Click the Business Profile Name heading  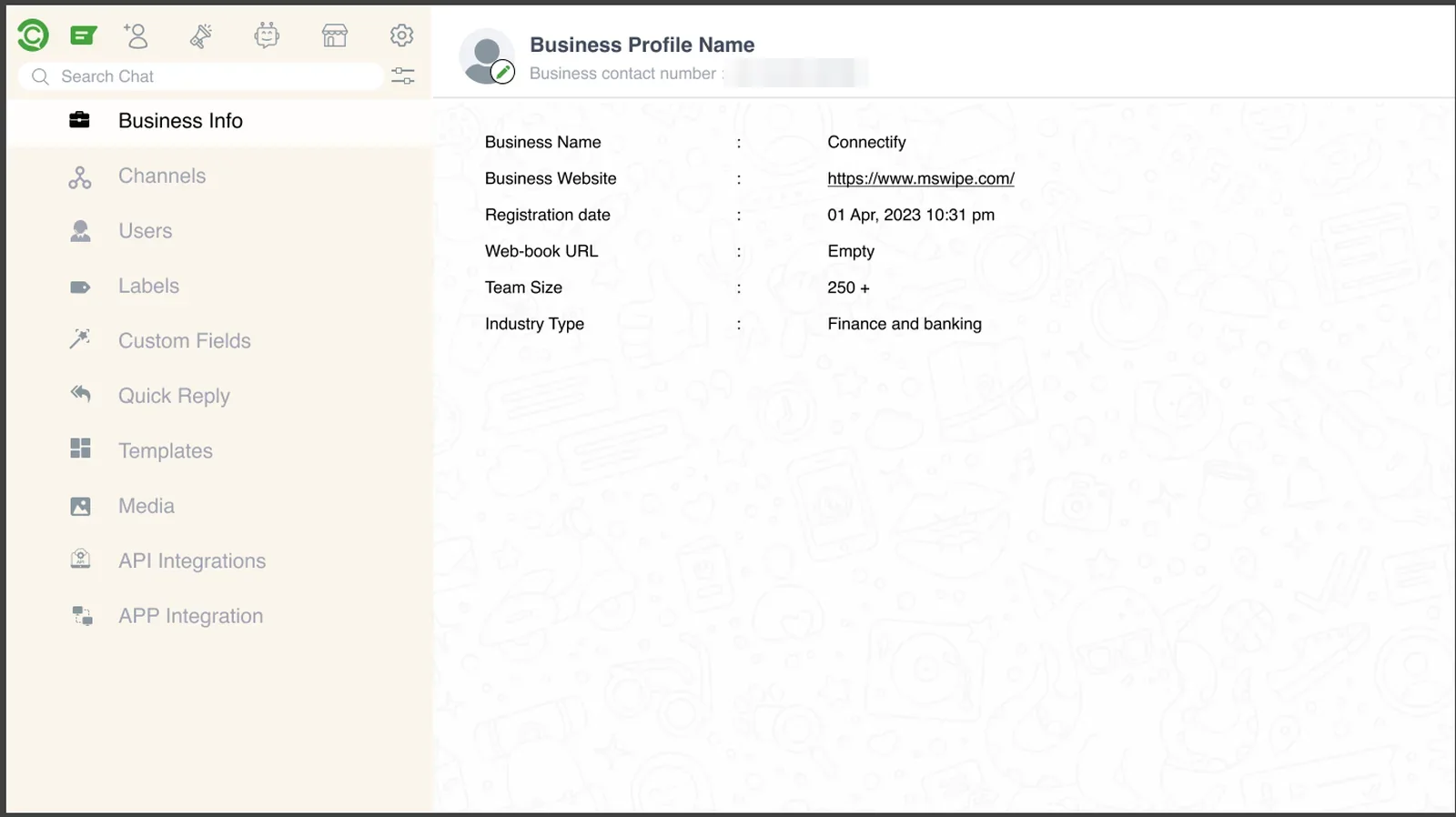[642, 45]
